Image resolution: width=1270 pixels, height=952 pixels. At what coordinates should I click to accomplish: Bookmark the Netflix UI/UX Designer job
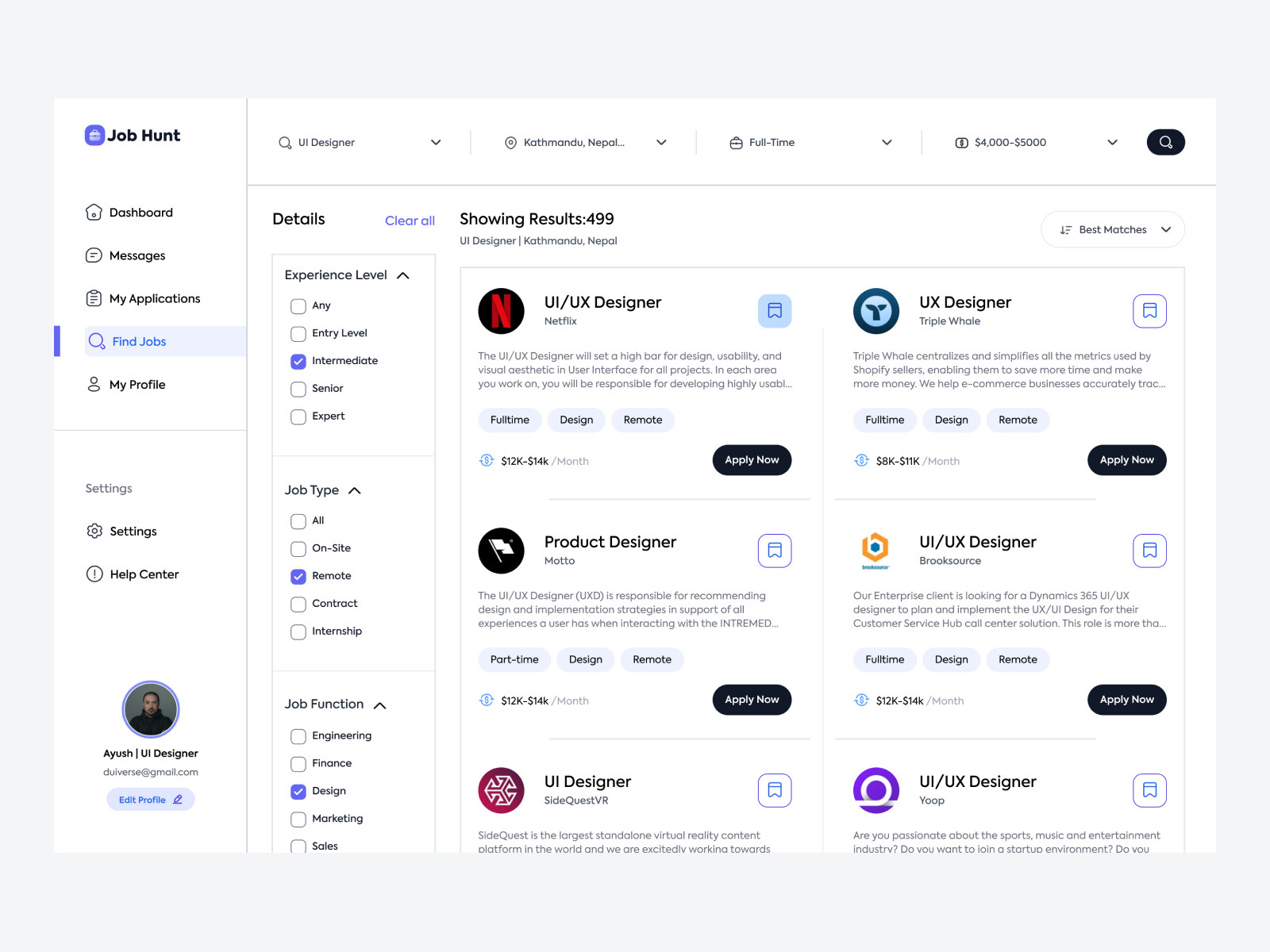775,311
